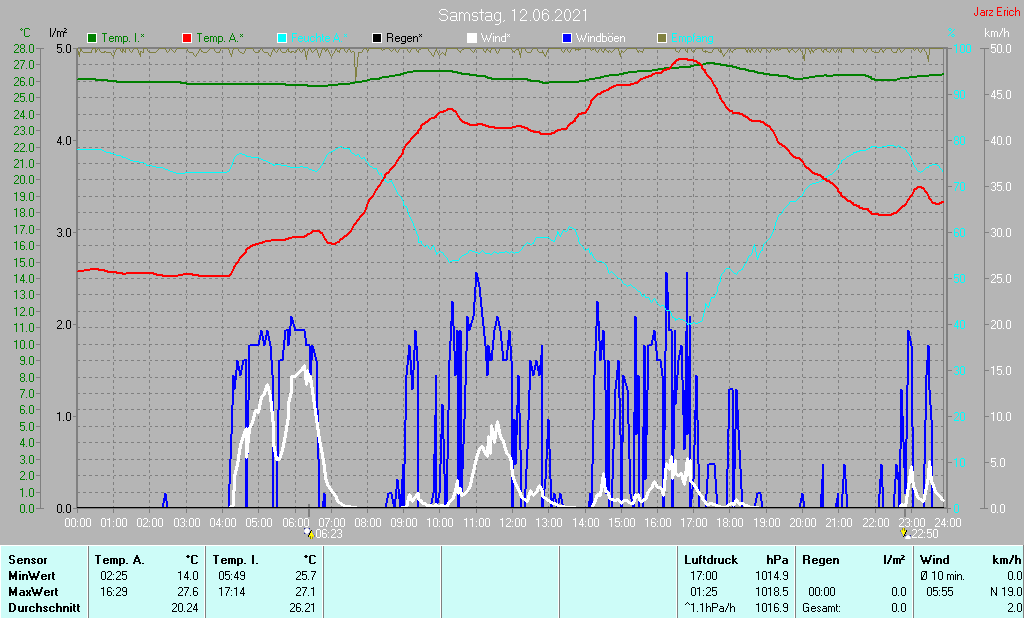1024x618 pixels.
Task: Click the green Temp. I. legend swatch
Action: [92, 39]
